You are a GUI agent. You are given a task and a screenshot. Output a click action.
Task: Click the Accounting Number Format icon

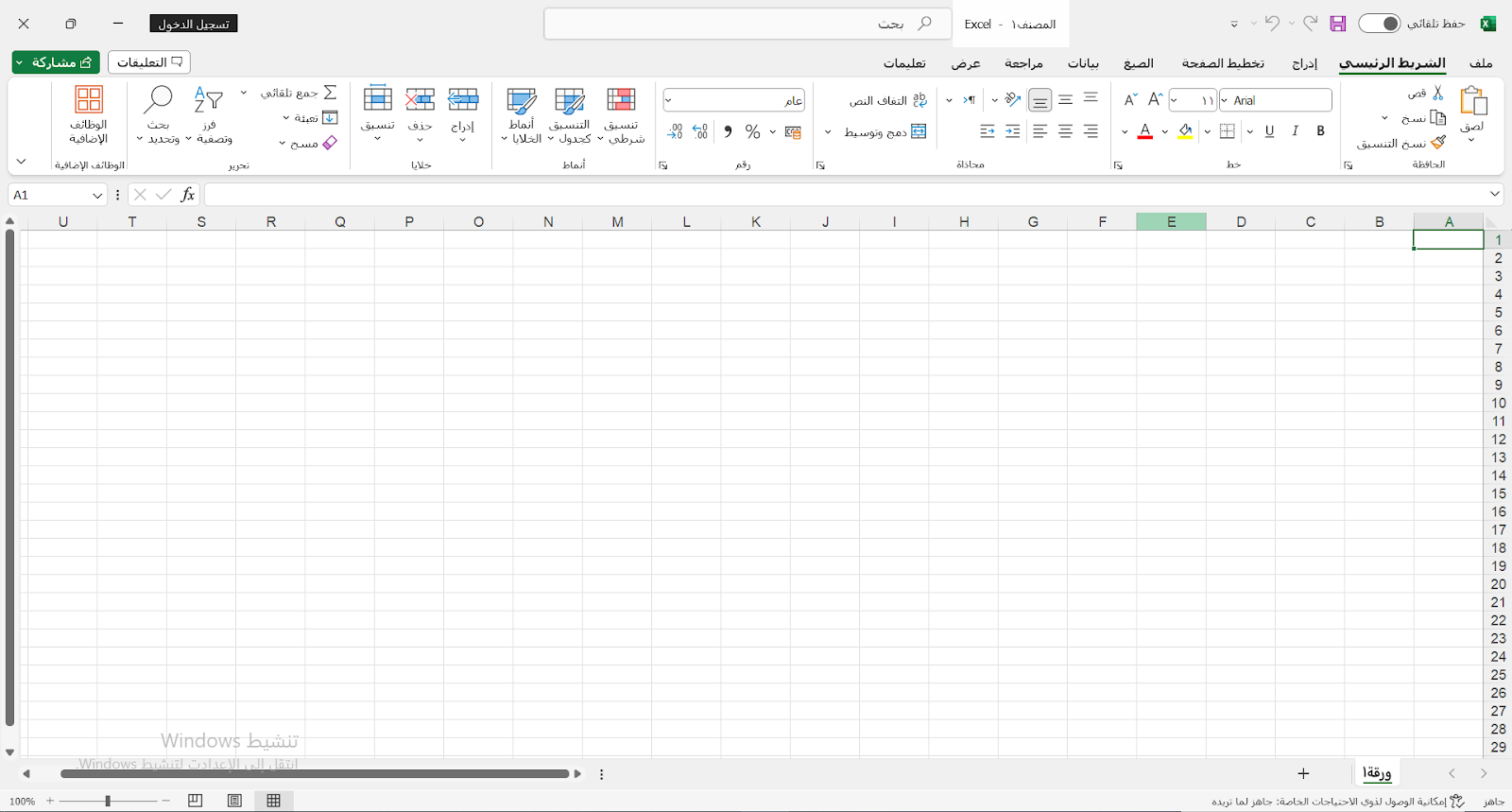[x=793, y=131]
